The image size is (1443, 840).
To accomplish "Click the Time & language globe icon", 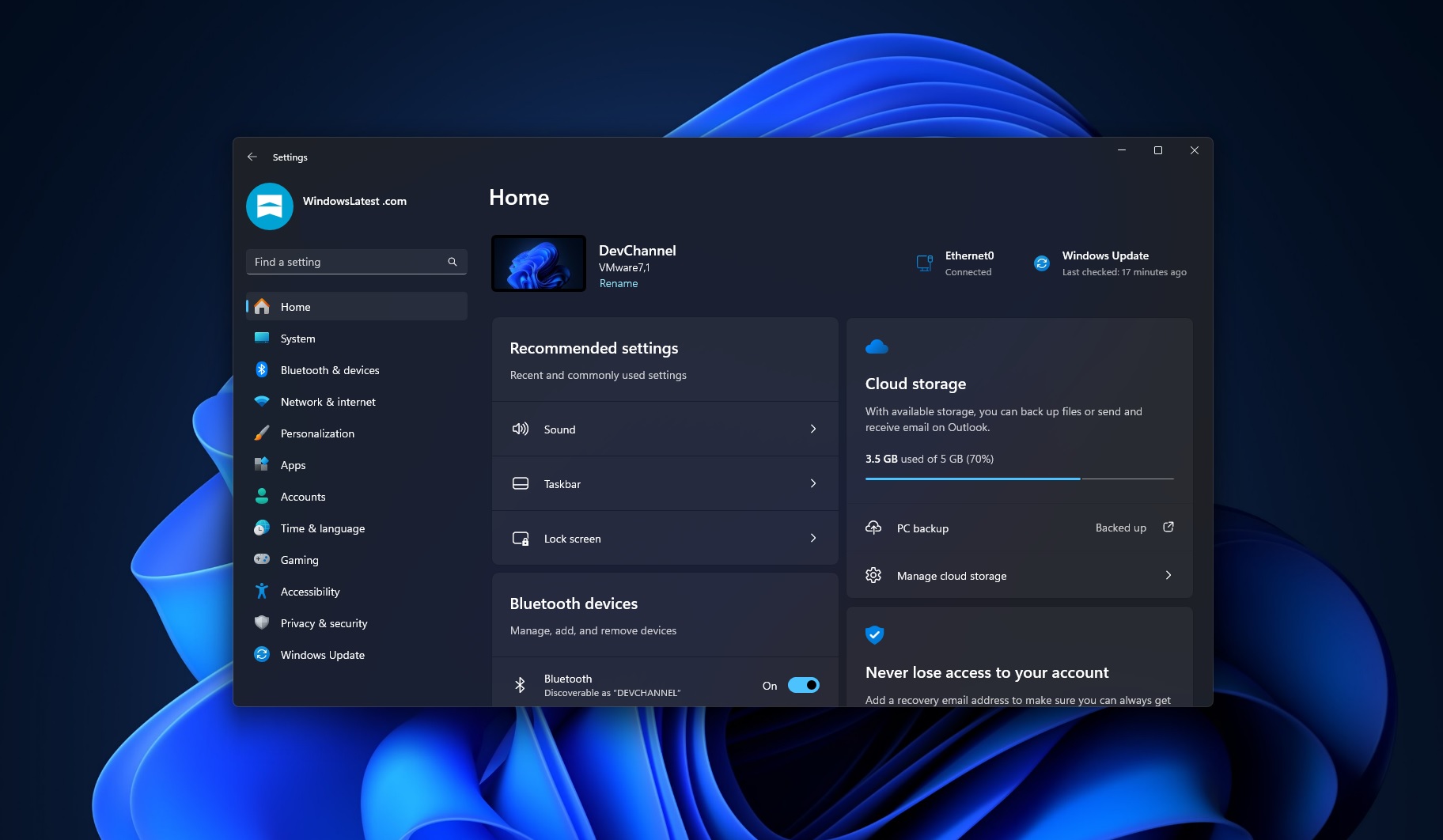I will [262, 528].
